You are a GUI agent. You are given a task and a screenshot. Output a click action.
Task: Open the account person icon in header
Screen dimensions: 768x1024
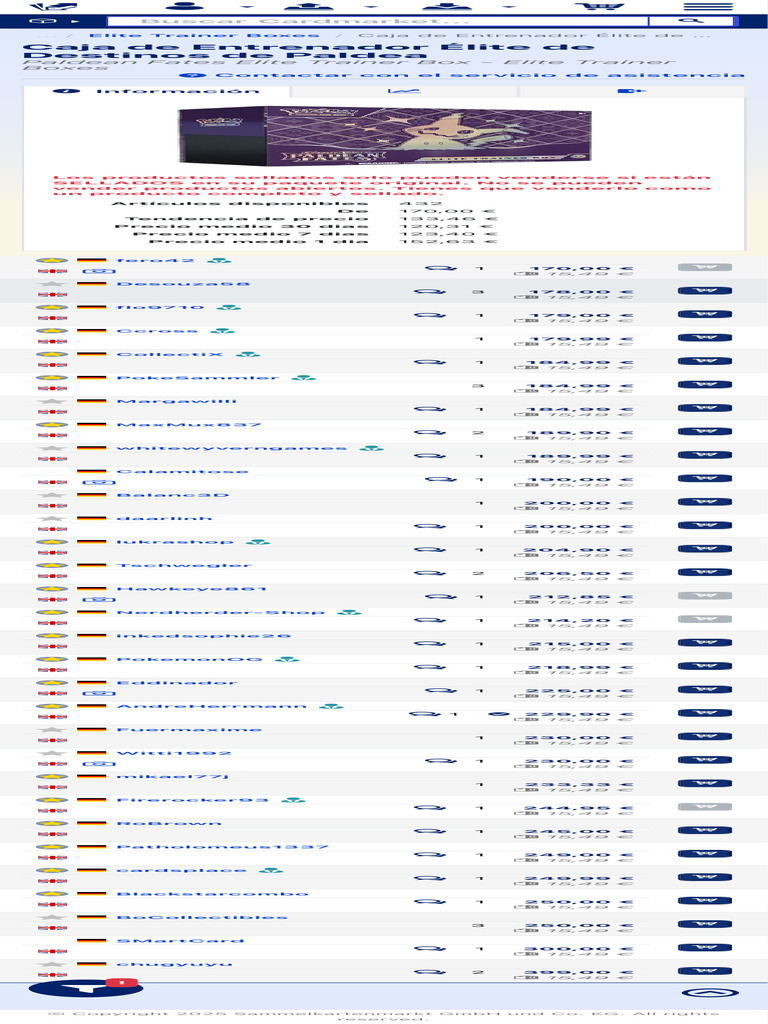coord(185,7)
